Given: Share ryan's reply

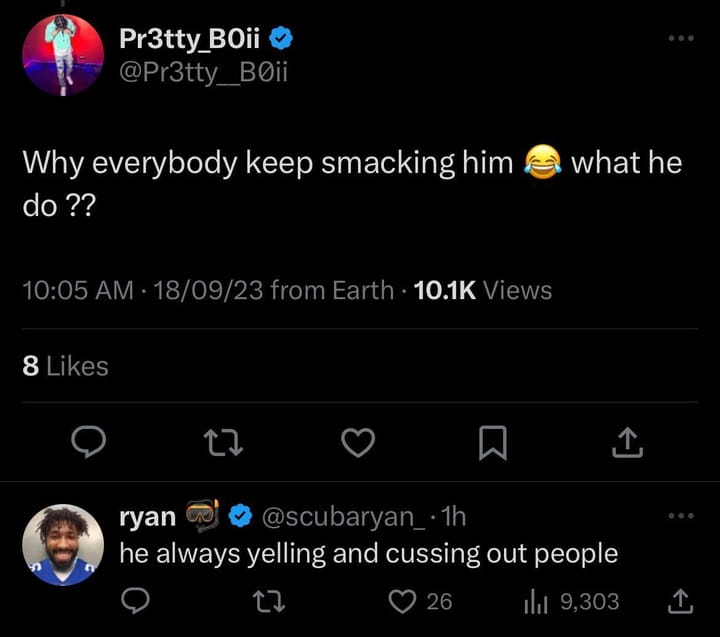Looking at the screenshot, I should (x=680, y=601).
